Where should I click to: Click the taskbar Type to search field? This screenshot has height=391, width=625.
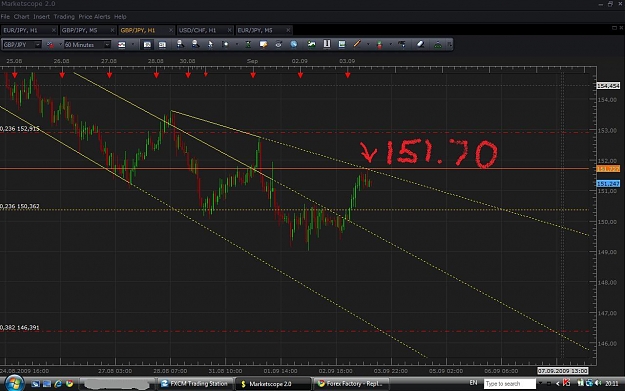tap(510, 384)
